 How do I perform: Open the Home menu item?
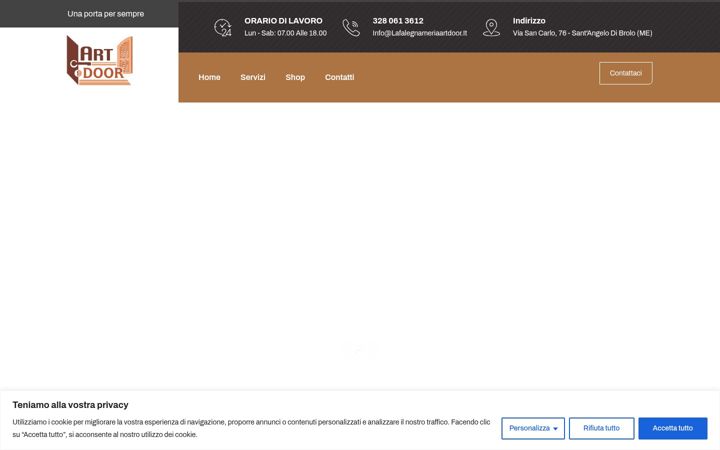[x=209, y=77]
